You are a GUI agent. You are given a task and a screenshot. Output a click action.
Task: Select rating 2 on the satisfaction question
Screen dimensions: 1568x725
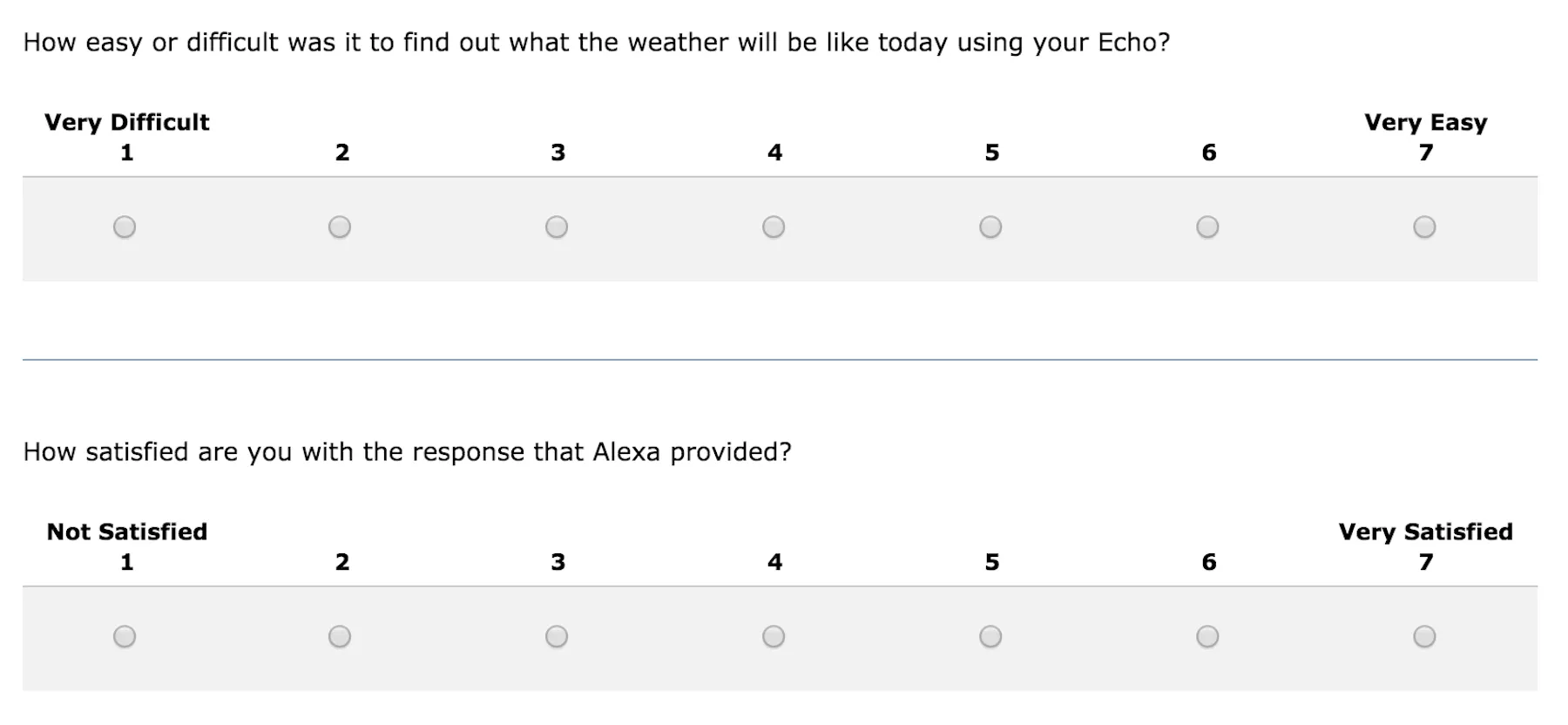tap(341, 637)
